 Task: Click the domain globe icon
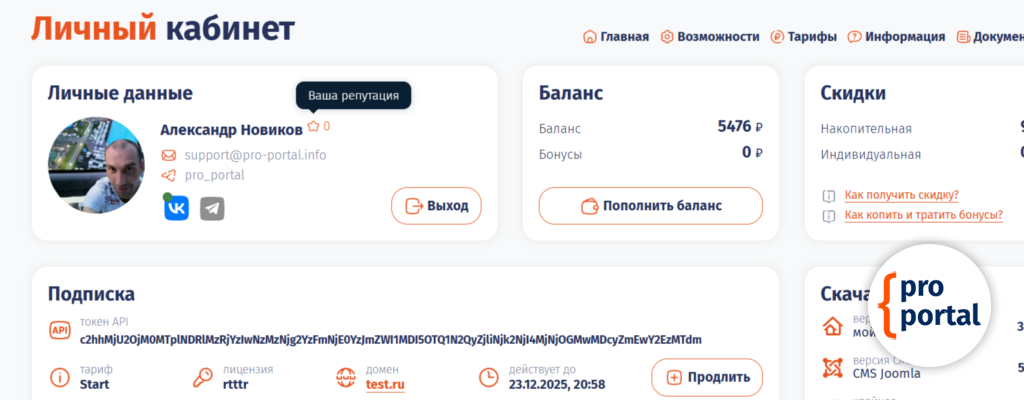[x=346, y=378]
